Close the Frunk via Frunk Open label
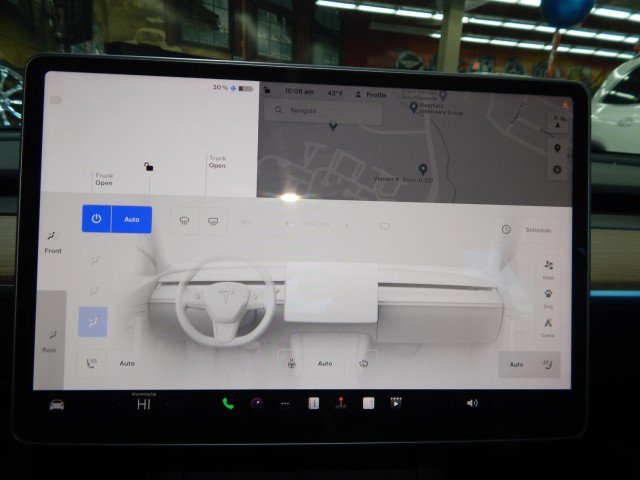This screenshot has width=640, height=480. 104,179
